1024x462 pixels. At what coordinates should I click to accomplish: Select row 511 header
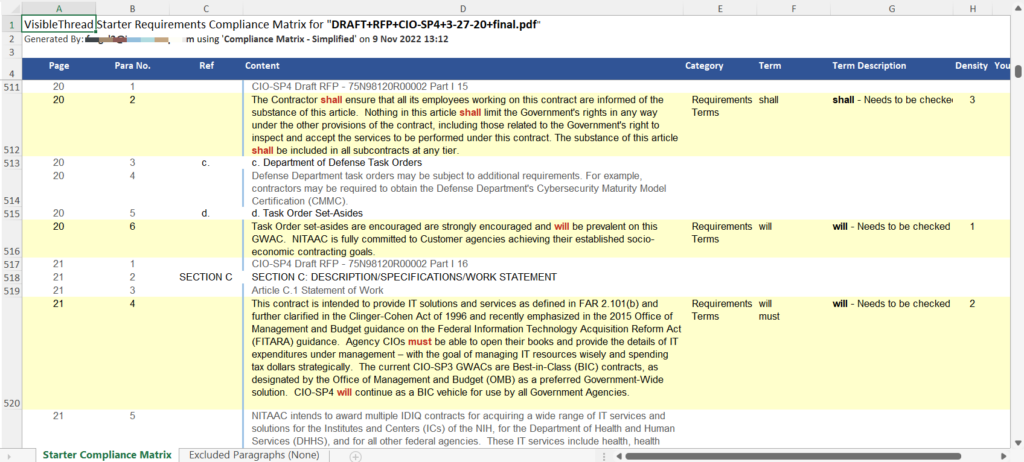10,86
